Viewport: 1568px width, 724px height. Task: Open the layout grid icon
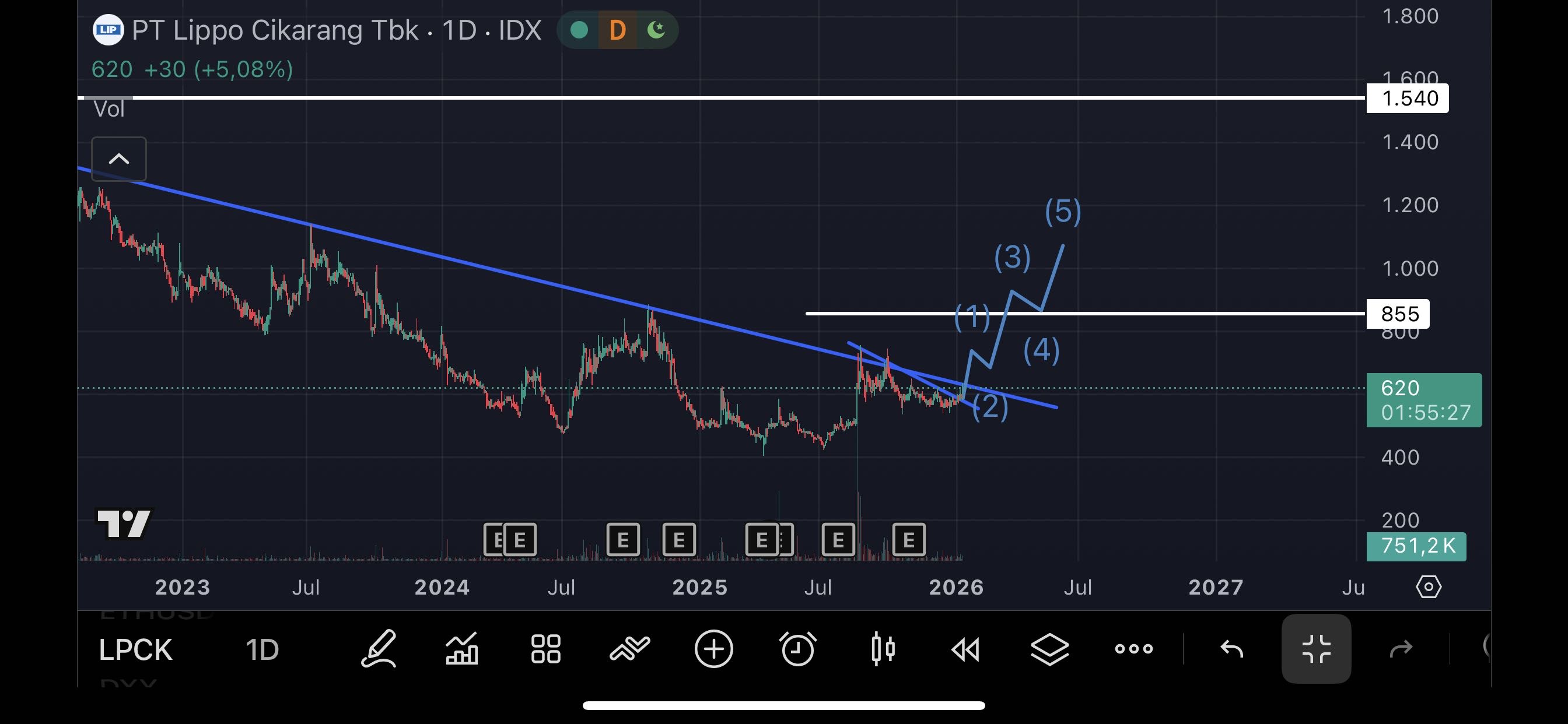(x=545, y=649)
